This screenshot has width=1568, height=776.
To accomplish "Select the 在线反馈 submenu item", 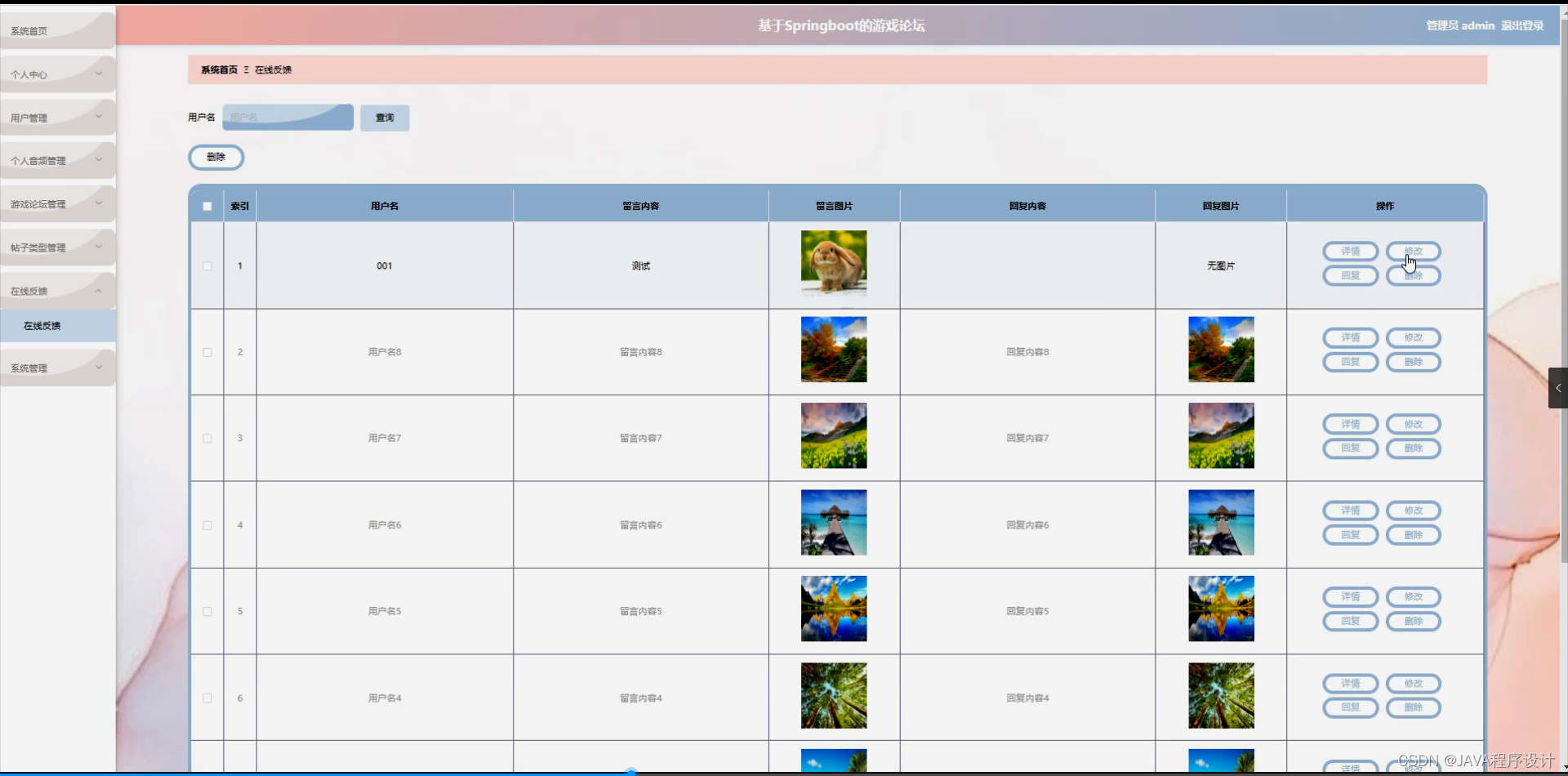I will click(x=57, y=326).
